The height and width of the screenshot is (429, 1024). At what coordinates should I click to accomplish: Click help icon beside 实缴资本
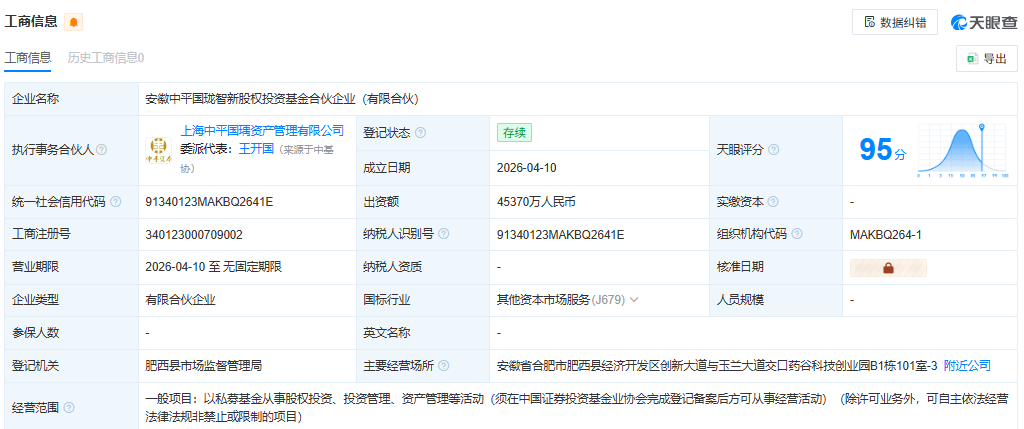click(774, 202)
